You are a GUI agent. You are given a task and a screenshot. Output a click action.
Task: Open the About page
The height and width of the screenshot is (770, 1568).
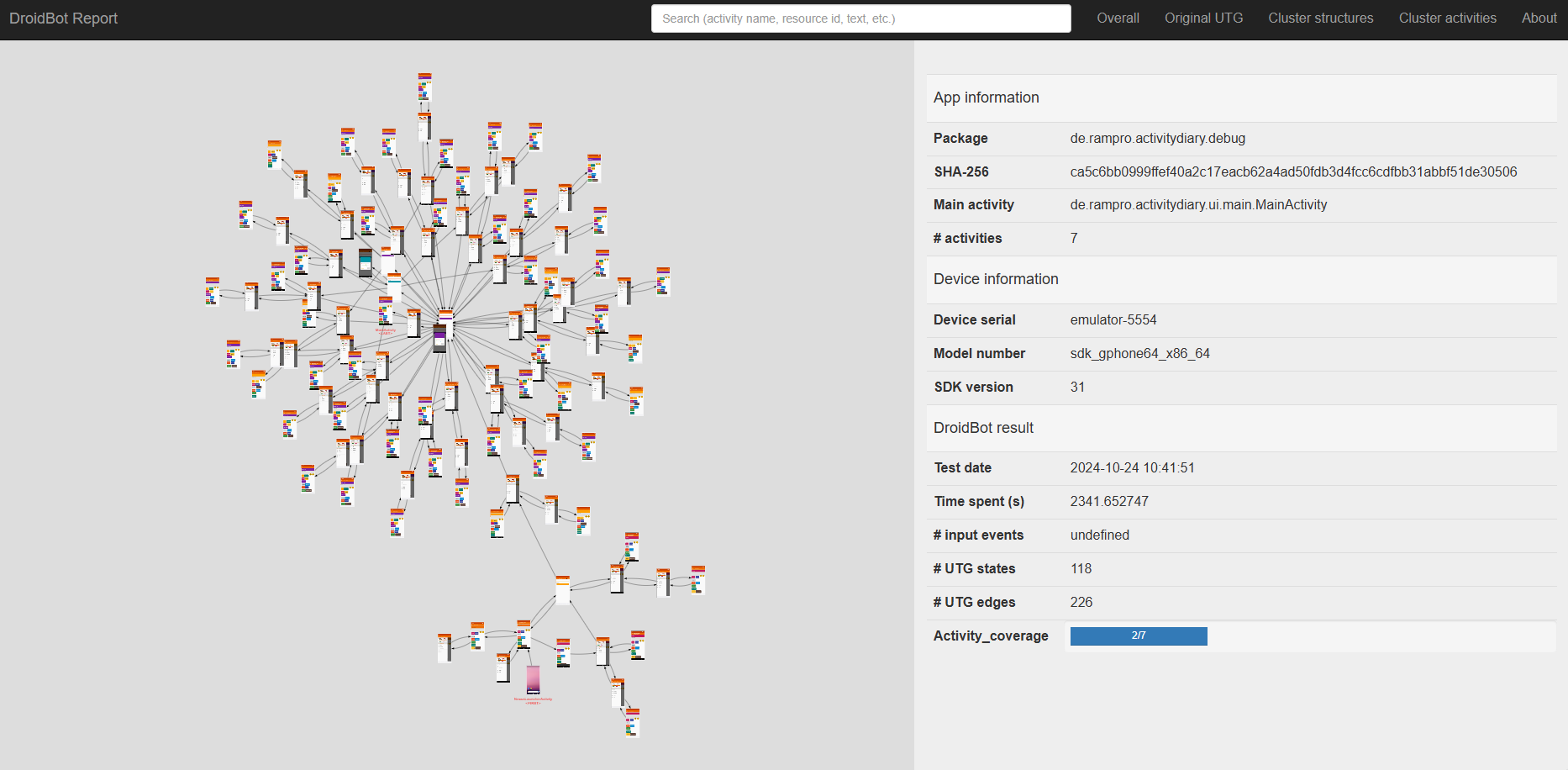click(x=1539, y=18)
